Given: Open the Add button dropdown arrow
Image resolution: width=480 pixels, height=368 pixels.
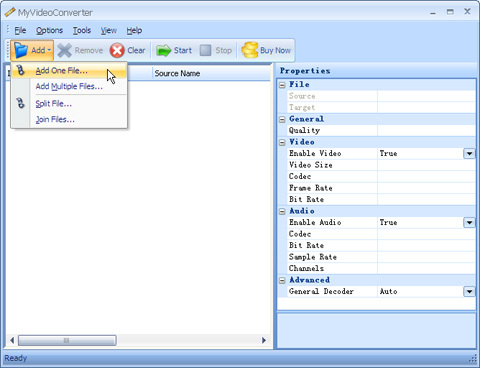Looking at the screenshot, I should [x=49, y=50].
